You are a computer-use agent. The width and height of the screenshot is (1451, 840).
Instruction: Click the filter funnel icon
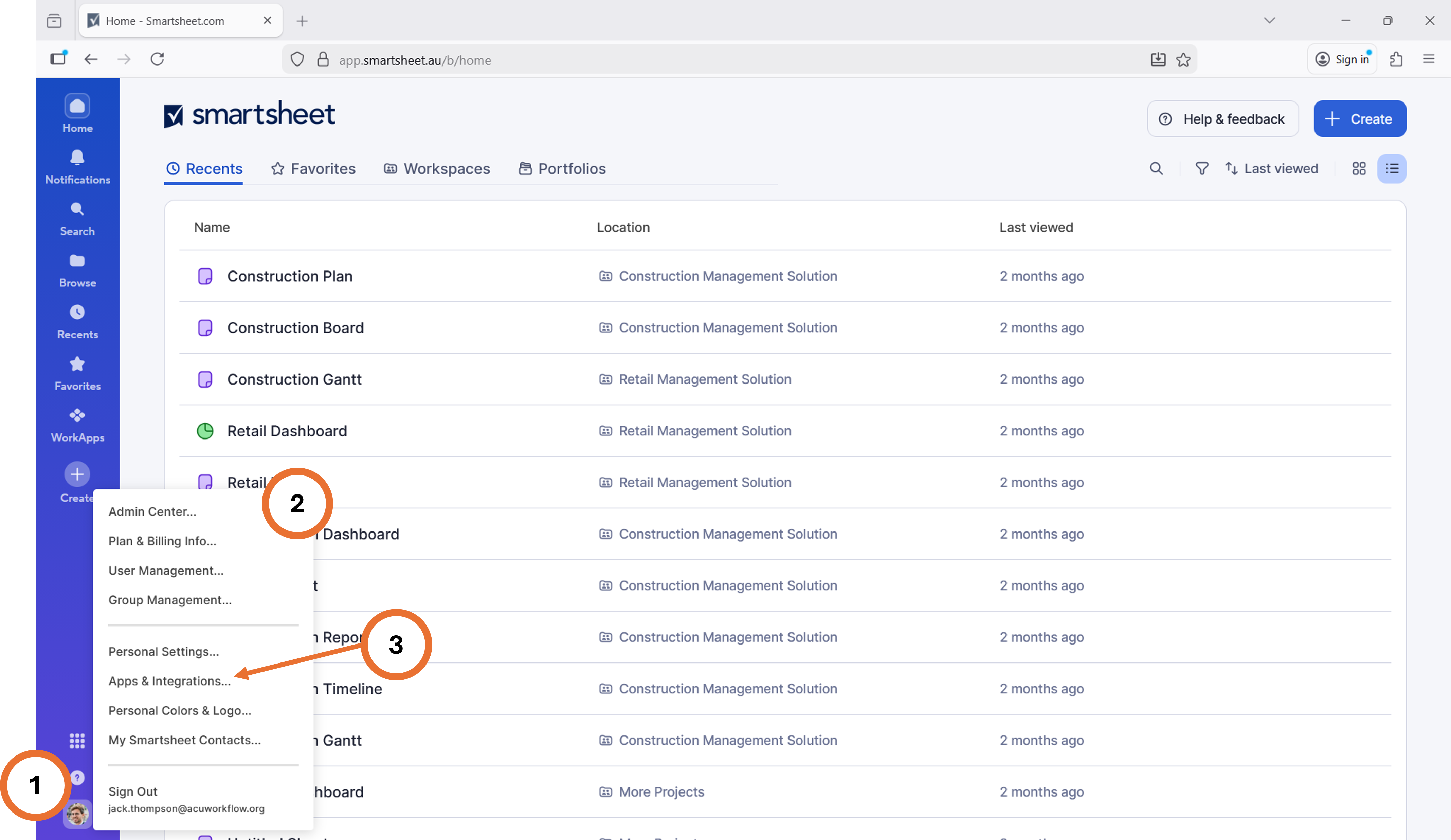(1202, 169)
